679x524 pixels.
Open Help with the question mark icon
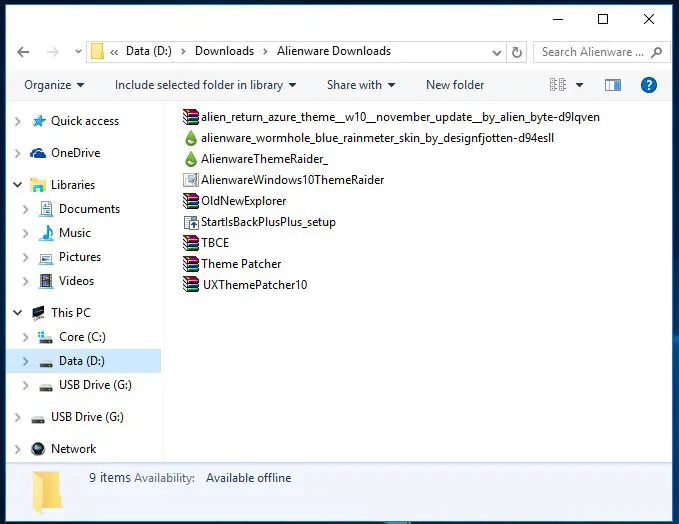click(x=648, y=85)
